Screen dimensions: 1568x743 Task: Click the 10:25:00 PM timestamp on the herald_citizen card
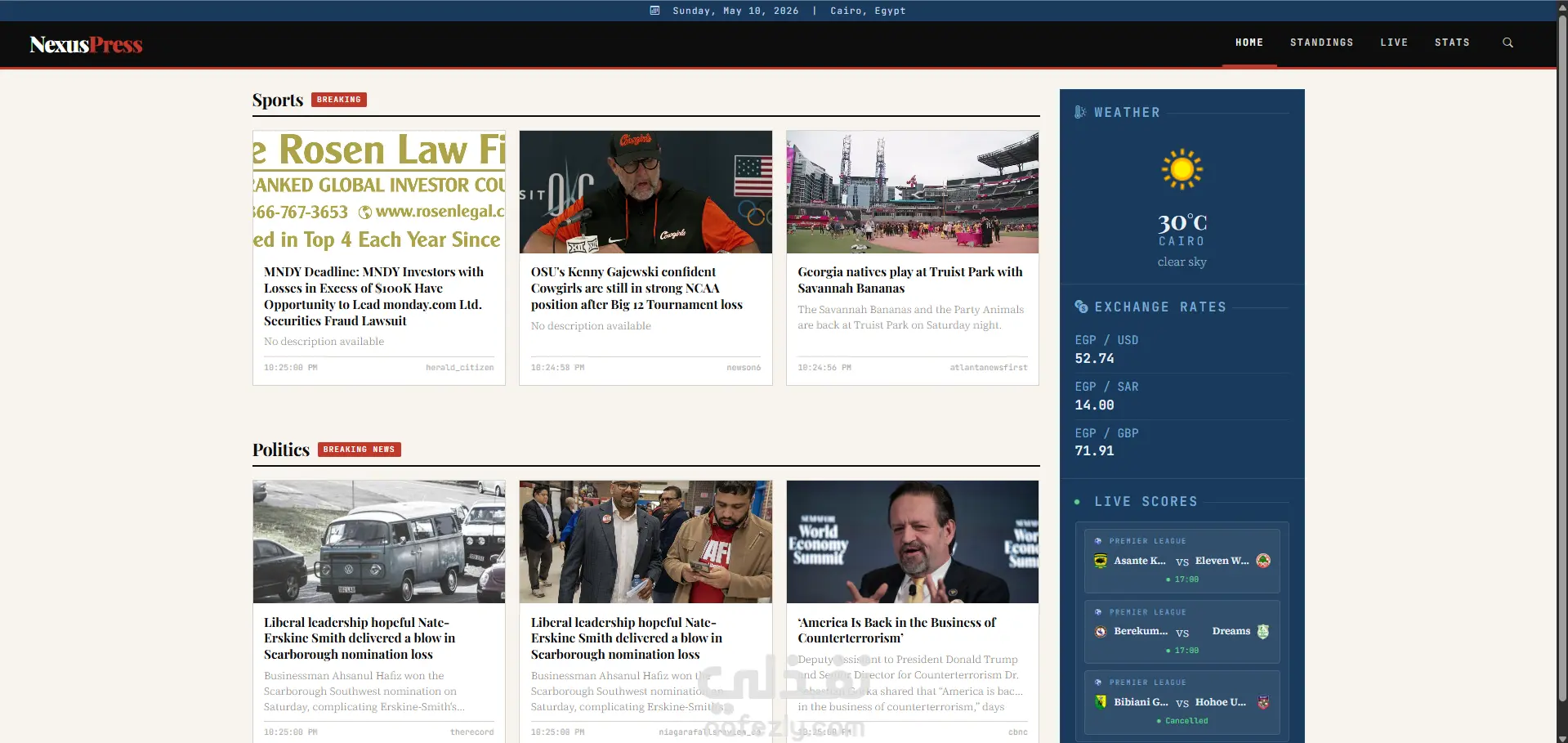pos(290,368)
